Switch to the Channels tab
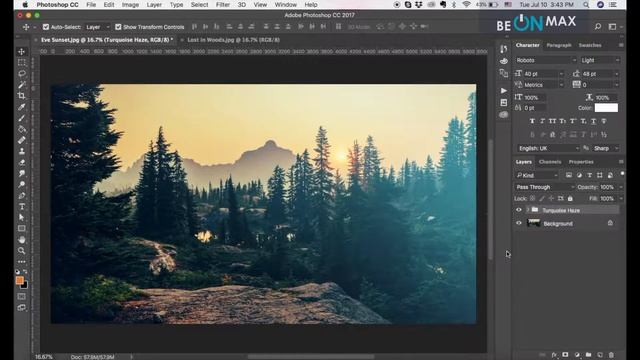This screenshot has width=640, height=360. pos(550,162)
